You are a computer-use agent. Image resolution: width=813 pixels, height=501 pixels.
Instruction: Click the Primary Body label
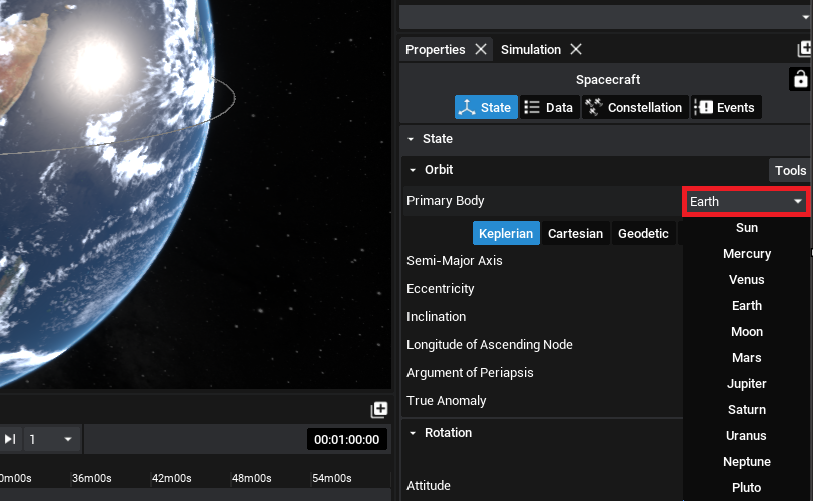[x=445, y=201]
